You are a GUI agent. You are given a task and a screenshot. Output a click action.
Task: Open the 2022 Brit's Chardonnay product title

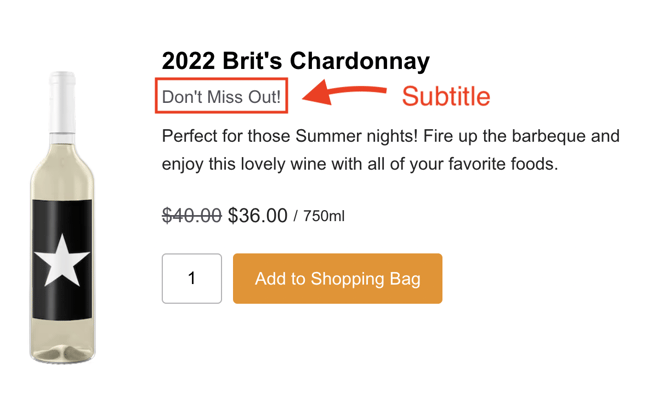pyautogui.click(x=295, y=61)
